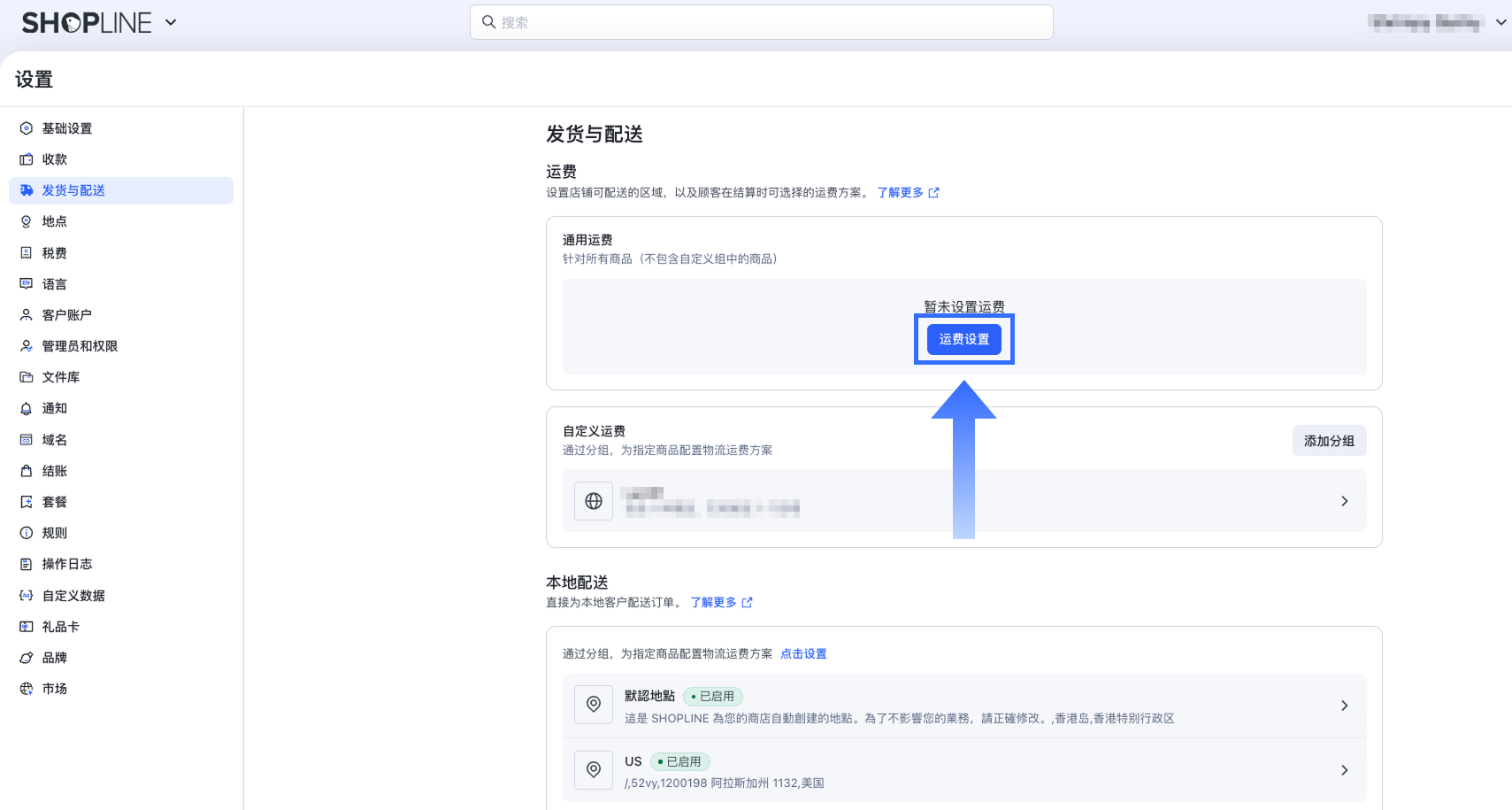Expand the custom shipping group row chevron
The width and height of the screenshot is (1512, 810).
(x=1344, y=501)
